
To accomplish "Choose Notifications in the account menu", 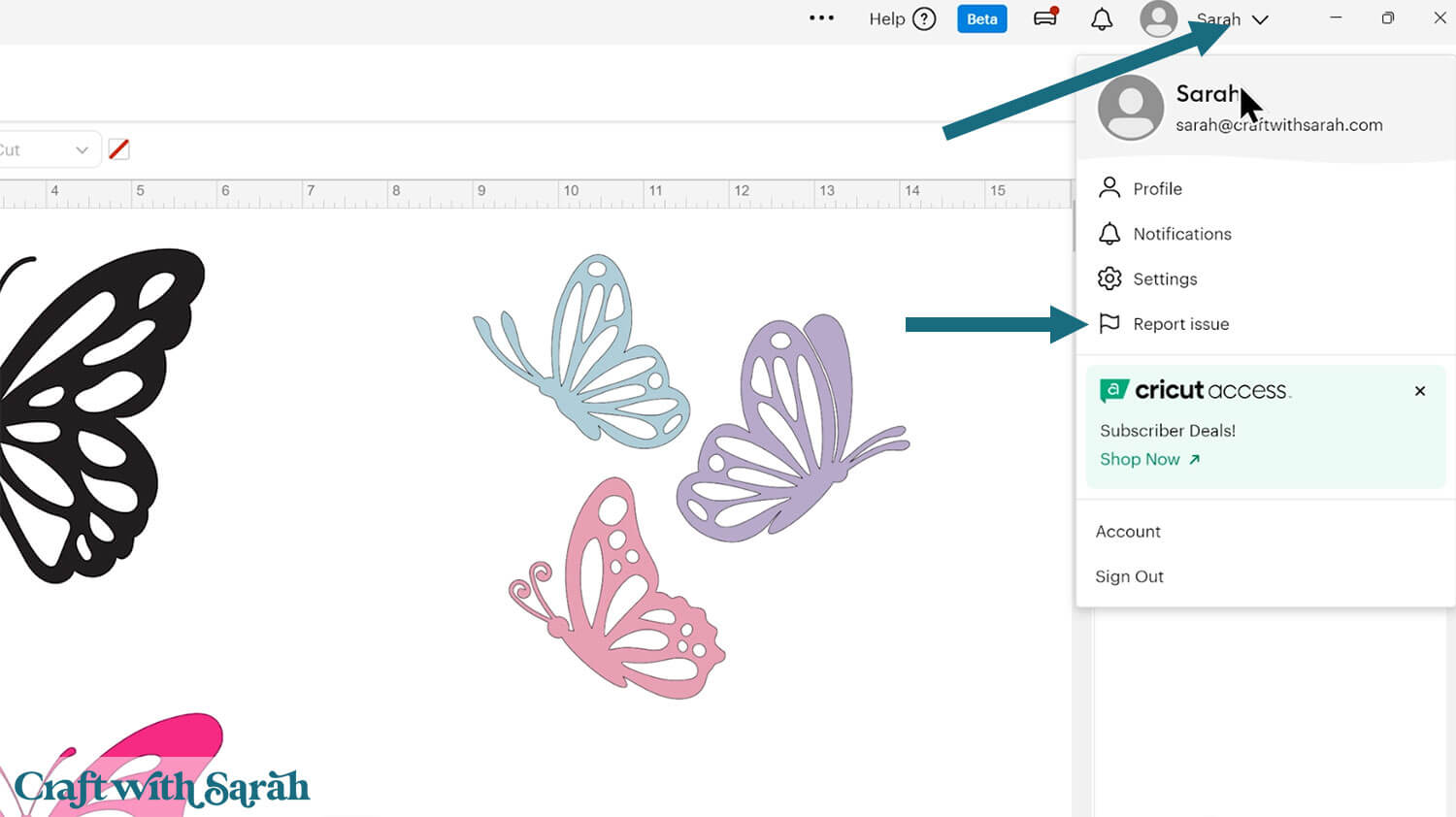I will [x=1181, y=234].
